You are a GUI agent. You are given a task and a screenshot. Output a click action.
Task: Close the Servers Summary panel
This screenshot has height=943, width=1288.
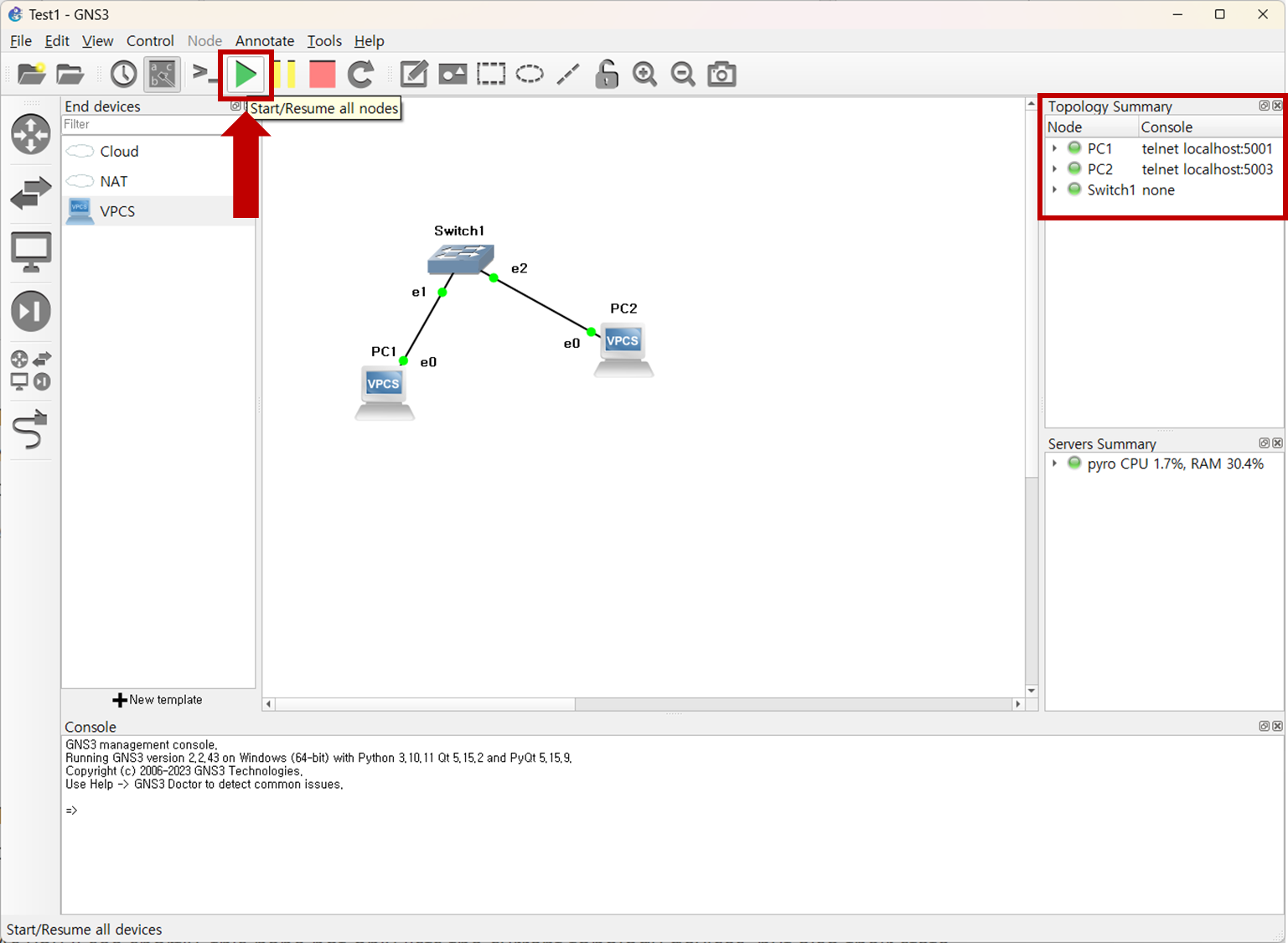pyautogui.click(x=1277, y=443)
